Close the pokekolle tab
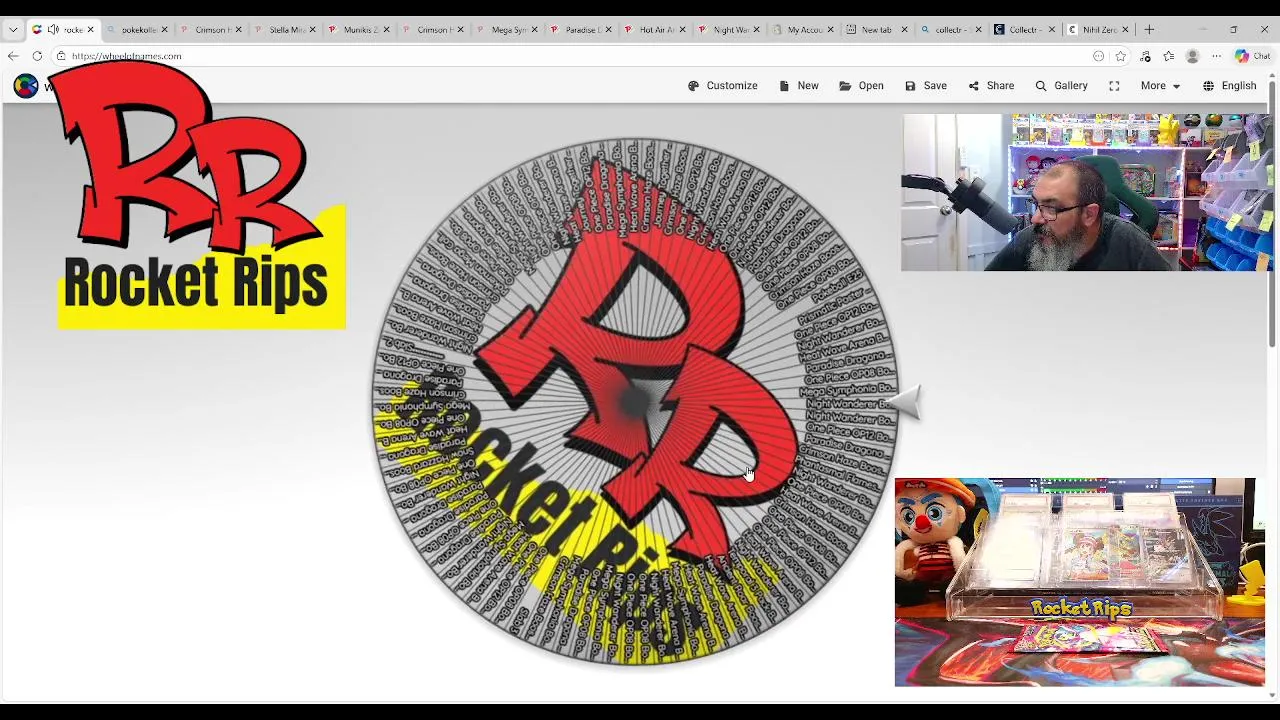 (164, 30)
